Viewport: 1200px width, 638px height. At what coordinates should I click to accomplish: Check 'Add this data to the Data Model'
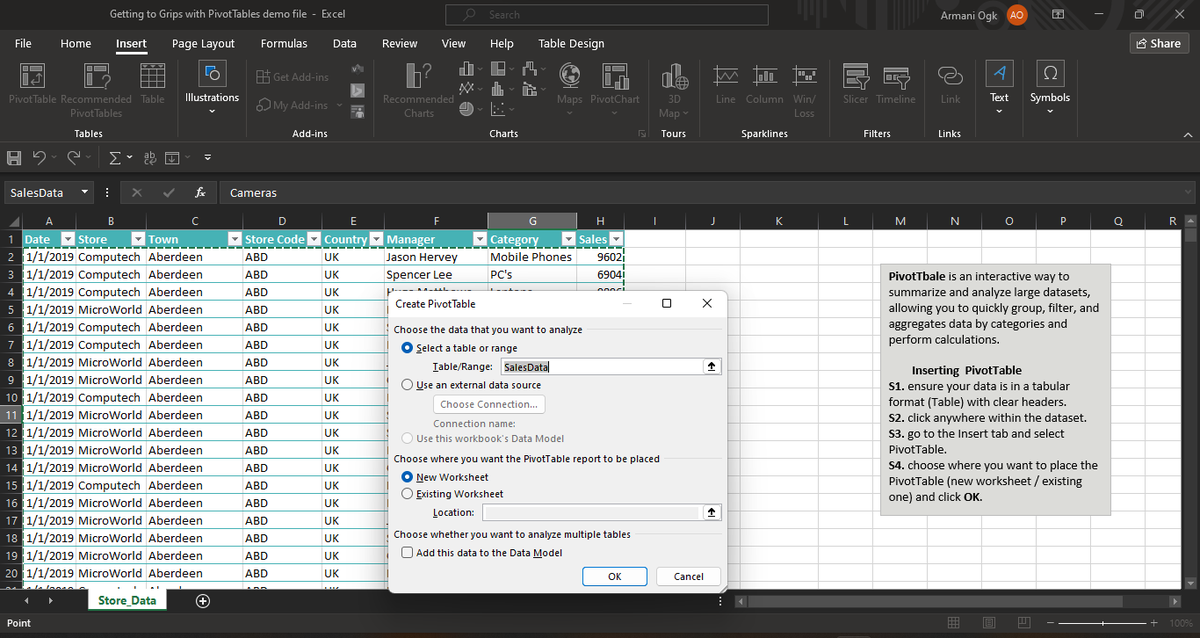coord(407,553)
